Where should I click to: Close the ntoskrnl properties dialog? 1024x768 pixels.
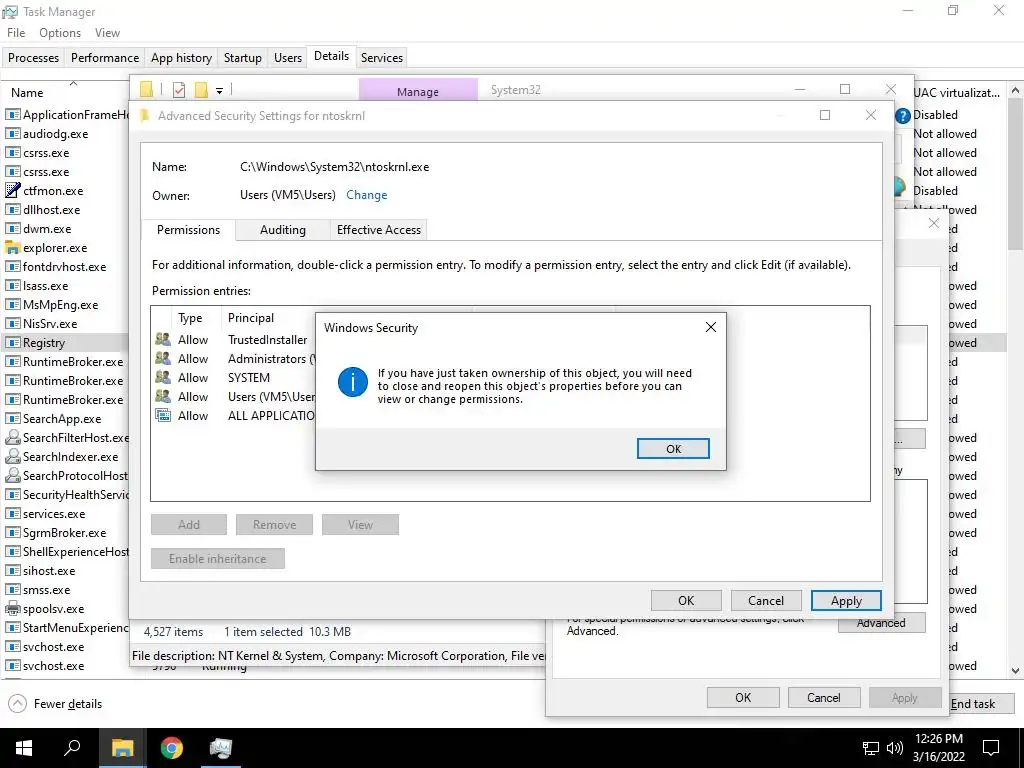[934, 223]
